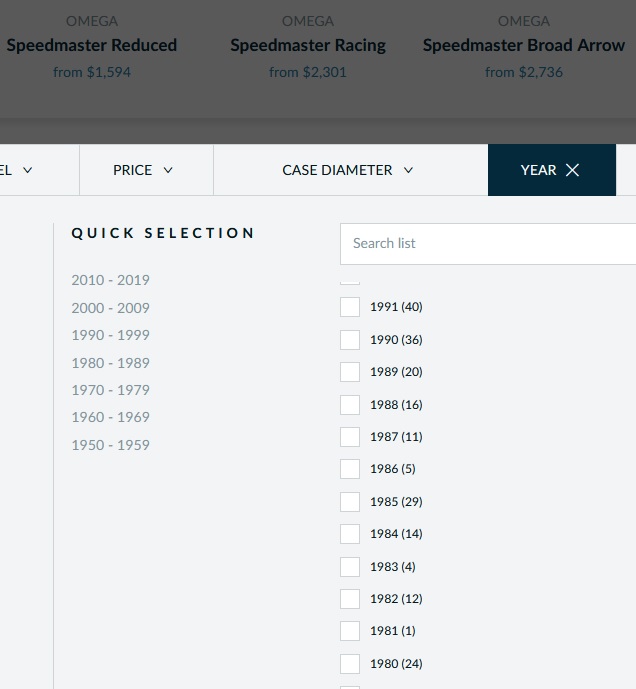This screenshot has height=689, width=636.
Task: Close the Year filter with the X icon
Action: click(x=572, y=170)
